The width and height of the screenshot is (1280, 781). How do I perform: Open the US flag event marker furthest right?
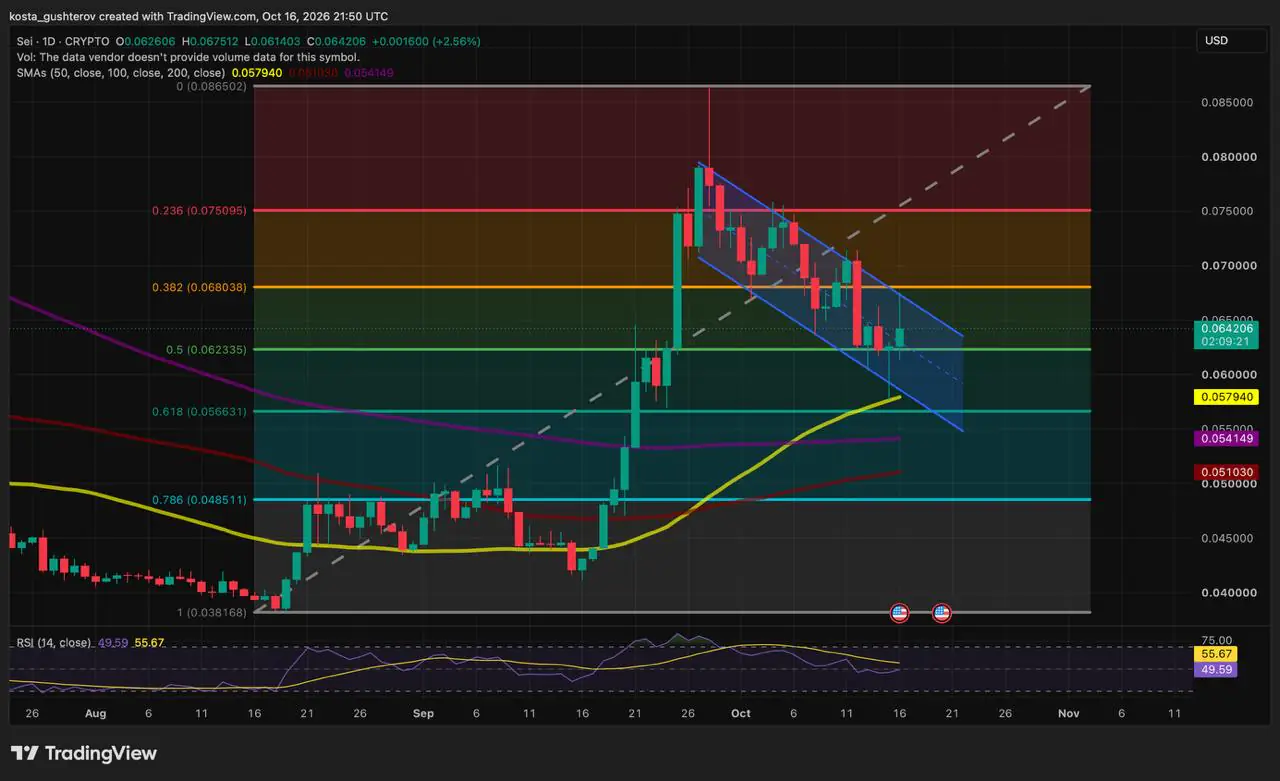941,612
